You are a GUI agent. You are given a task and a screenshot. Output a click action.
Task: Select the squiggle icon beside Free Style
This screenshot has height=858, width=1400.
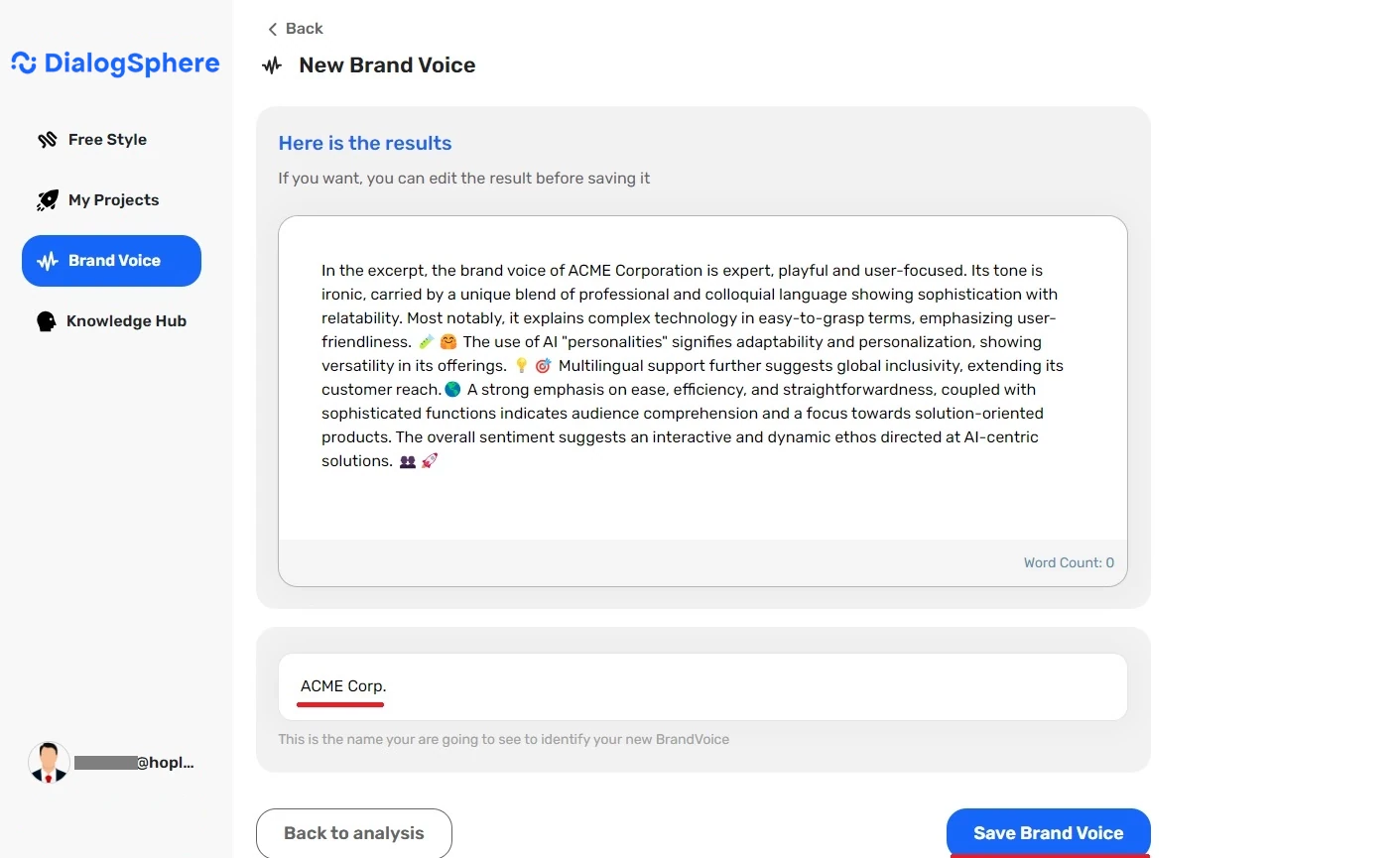coord(47,139)
